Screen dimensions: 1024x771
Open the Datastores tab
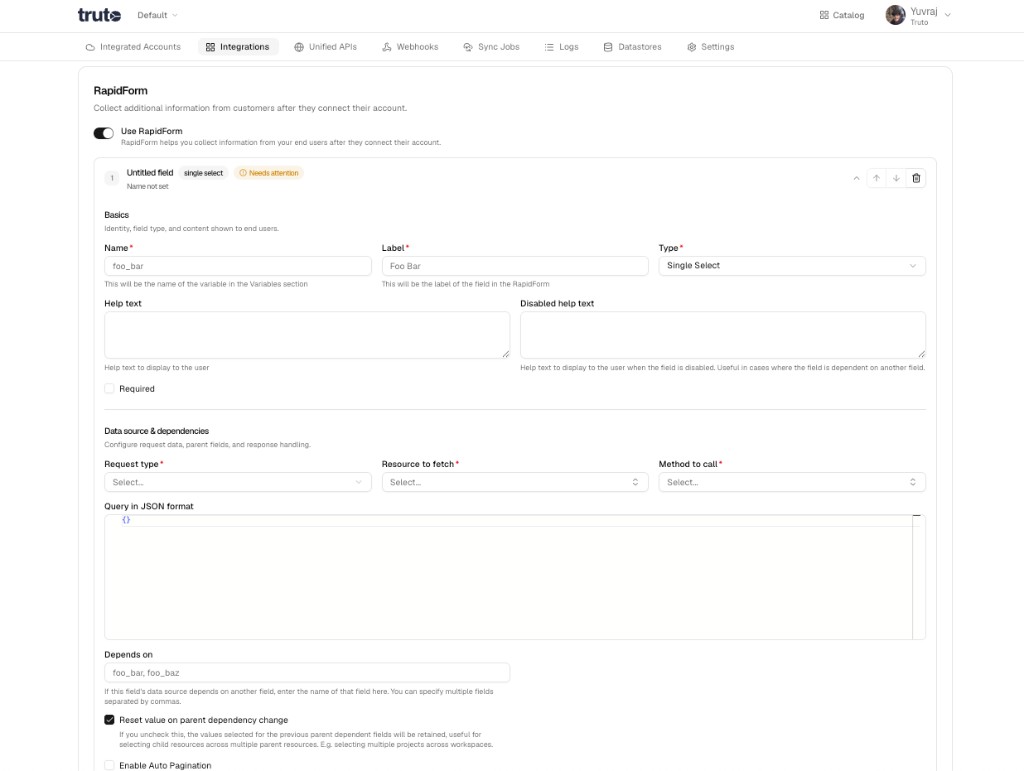click(x=632, y=47)
